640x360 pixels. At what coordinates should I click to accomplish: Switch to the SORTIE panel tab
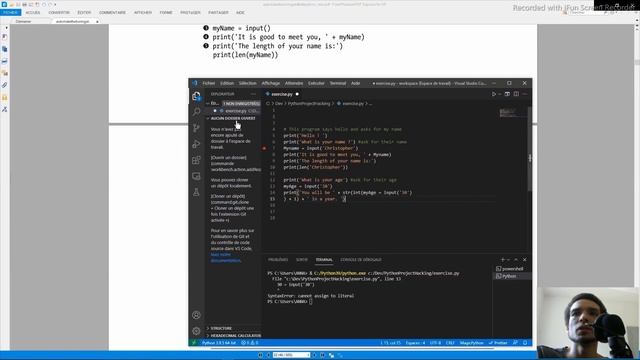[302, 260]
